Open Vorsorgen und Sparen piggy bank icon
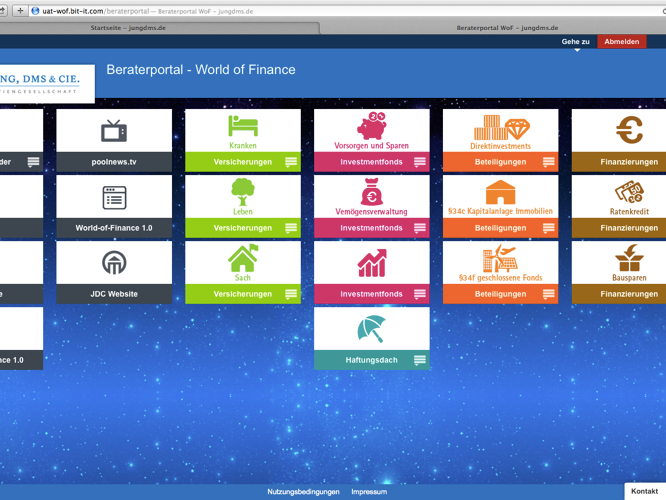 [372, 125]
